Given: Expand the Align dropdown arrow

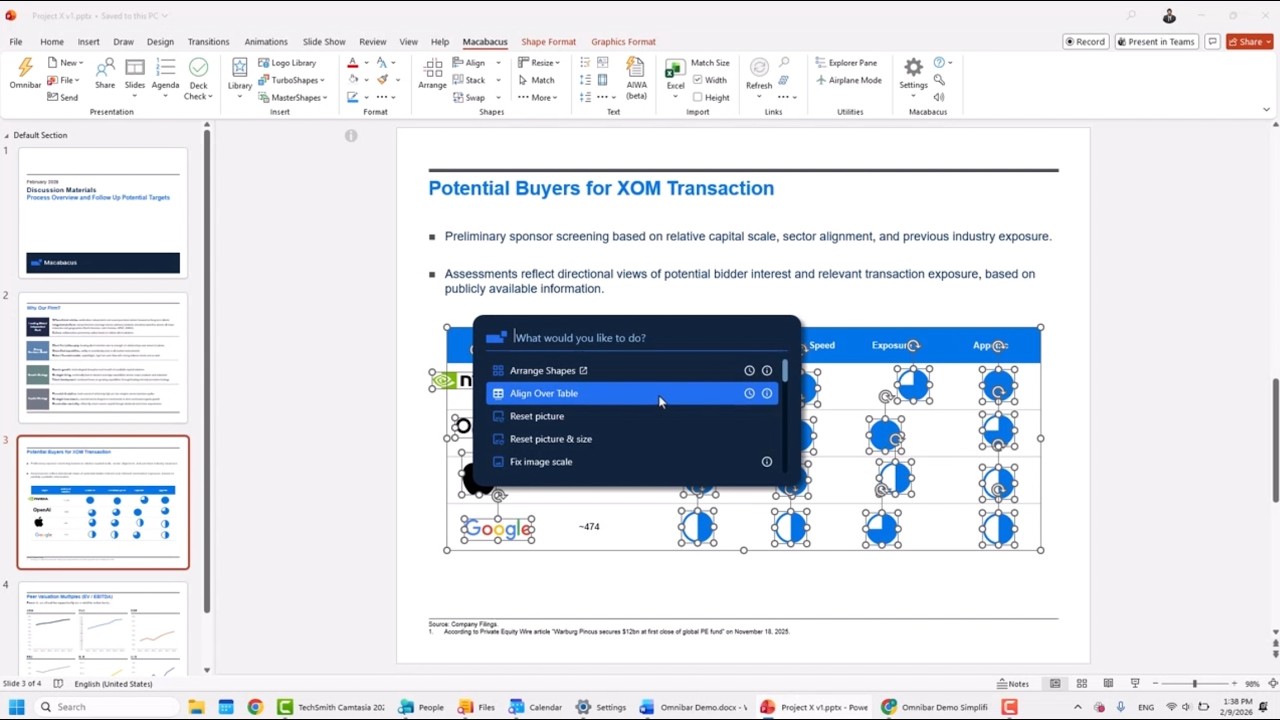Looking at the screenshot, I should tap(499, 63).
